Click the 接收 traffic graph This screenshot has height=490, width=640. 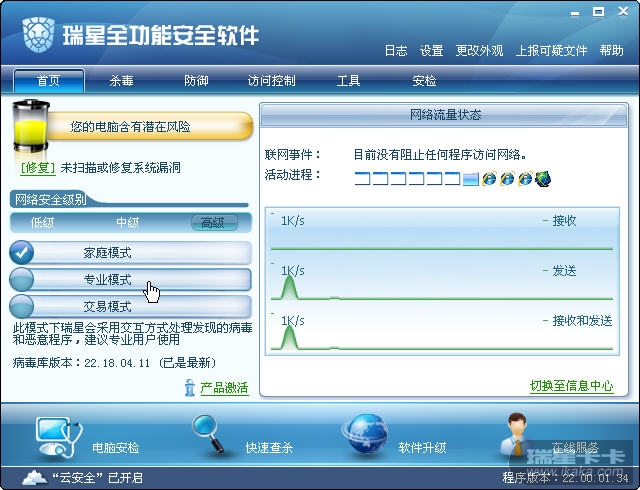(442, 231)
